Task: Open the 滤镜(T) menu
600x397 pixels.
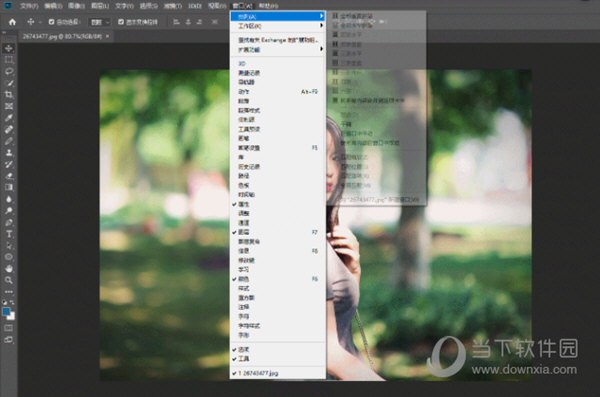Action: point(172,6)
